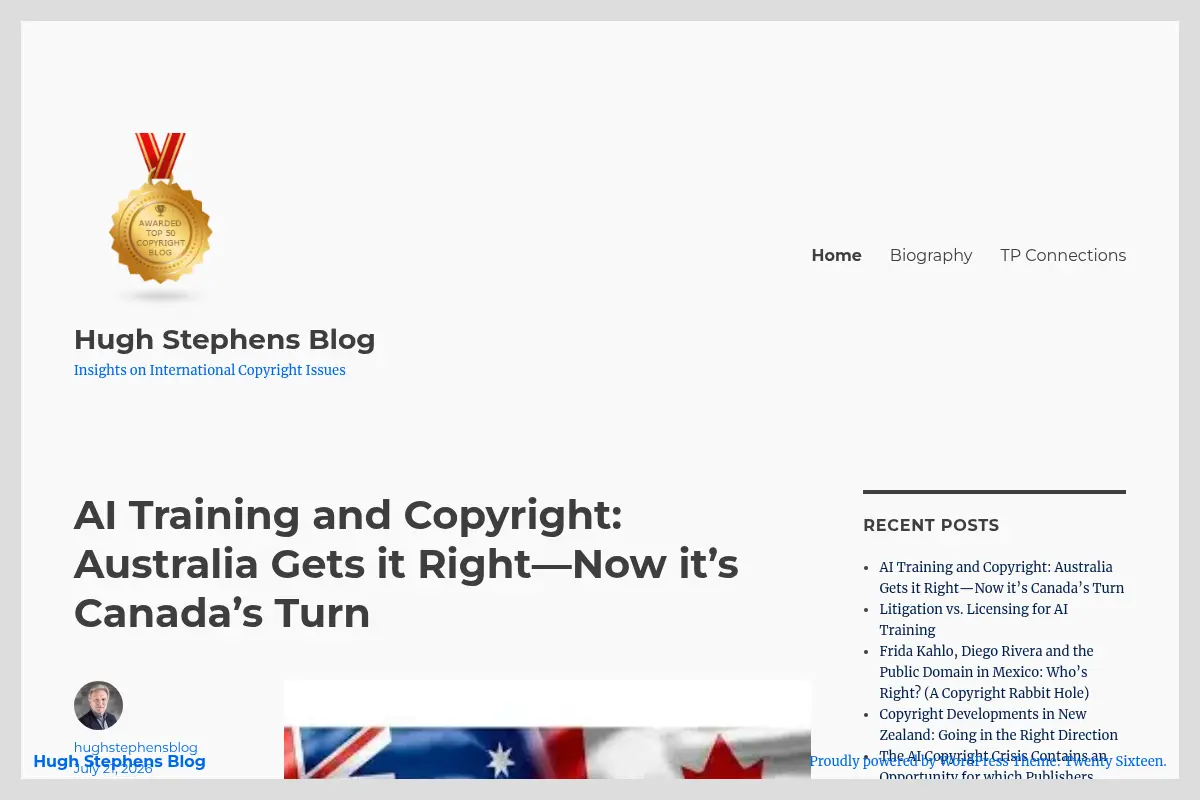Open recent post 'AI Training and Copyright: Australia Gets it Right'
1200x800 pixels.
1001,577
